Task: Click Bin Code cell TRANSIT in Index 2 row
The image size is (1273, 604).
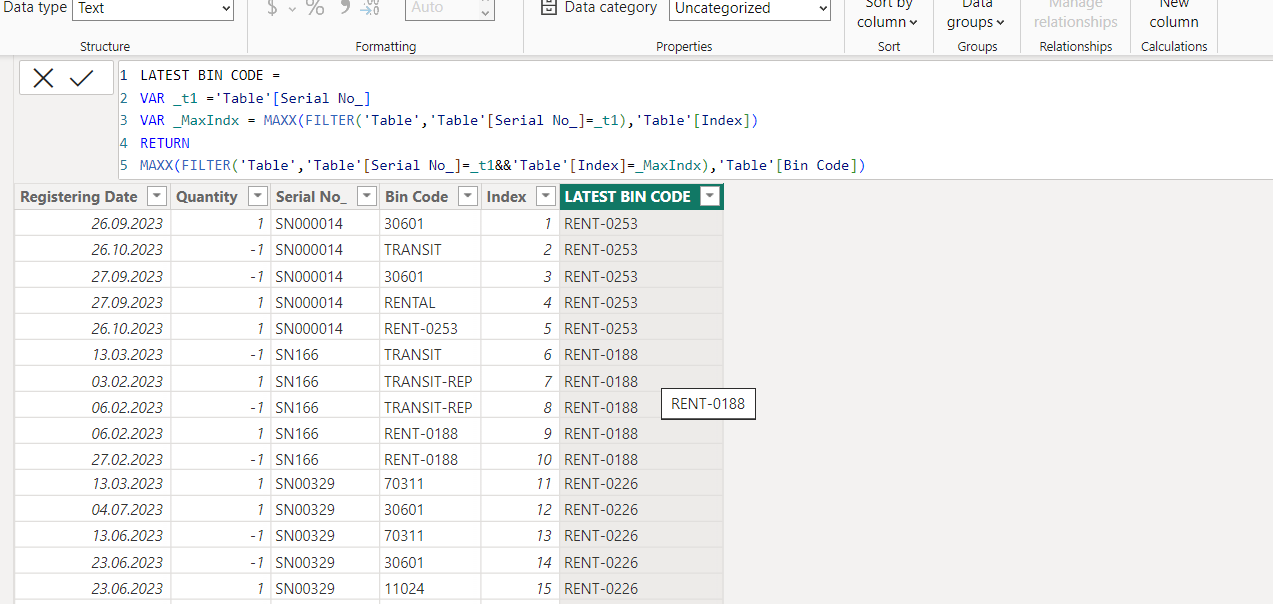Action: click(430, 250)
